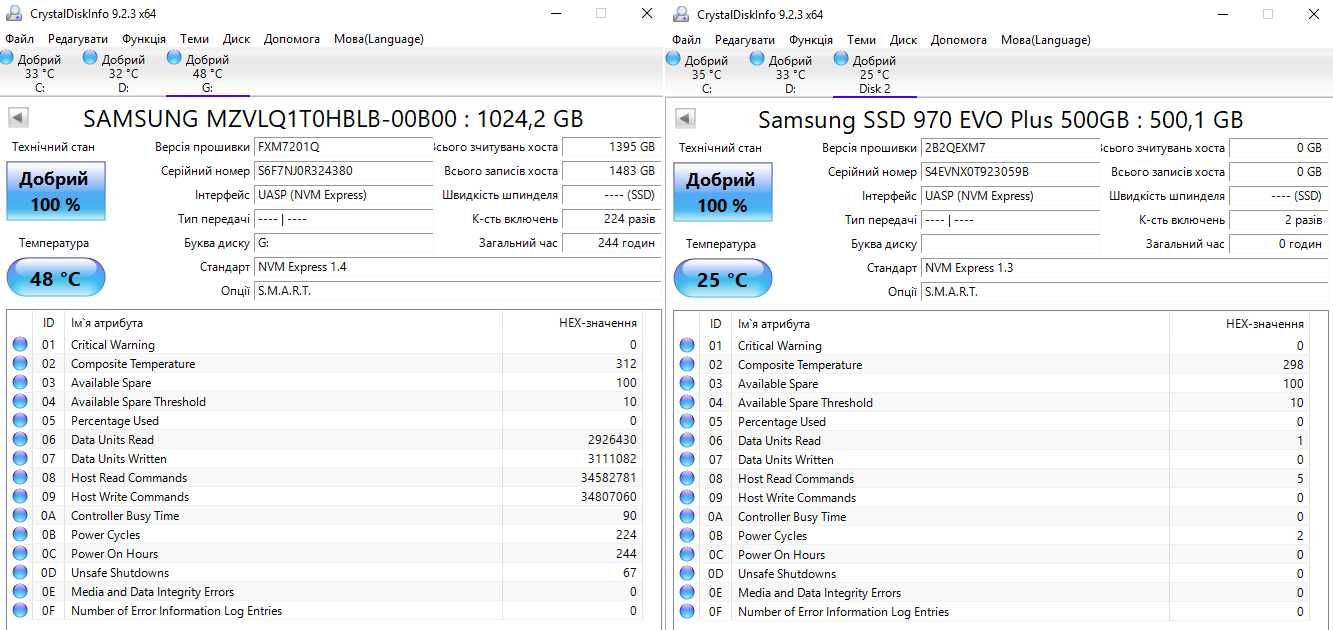Click the previous disk arrow in right window
Image resolution: width=1333 pixels, height=630 pixels.
coord(685,119)
